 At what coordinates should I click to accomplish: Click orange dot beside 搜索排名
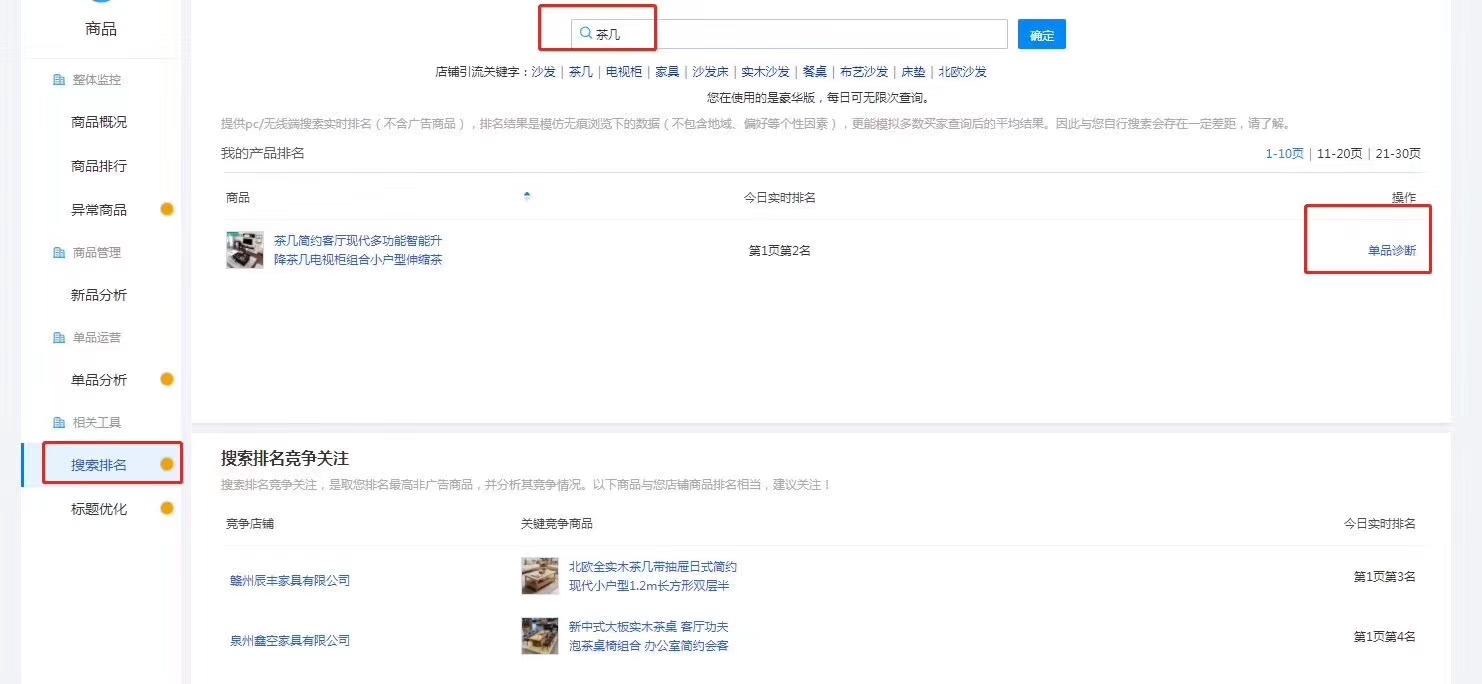[167, 464]
